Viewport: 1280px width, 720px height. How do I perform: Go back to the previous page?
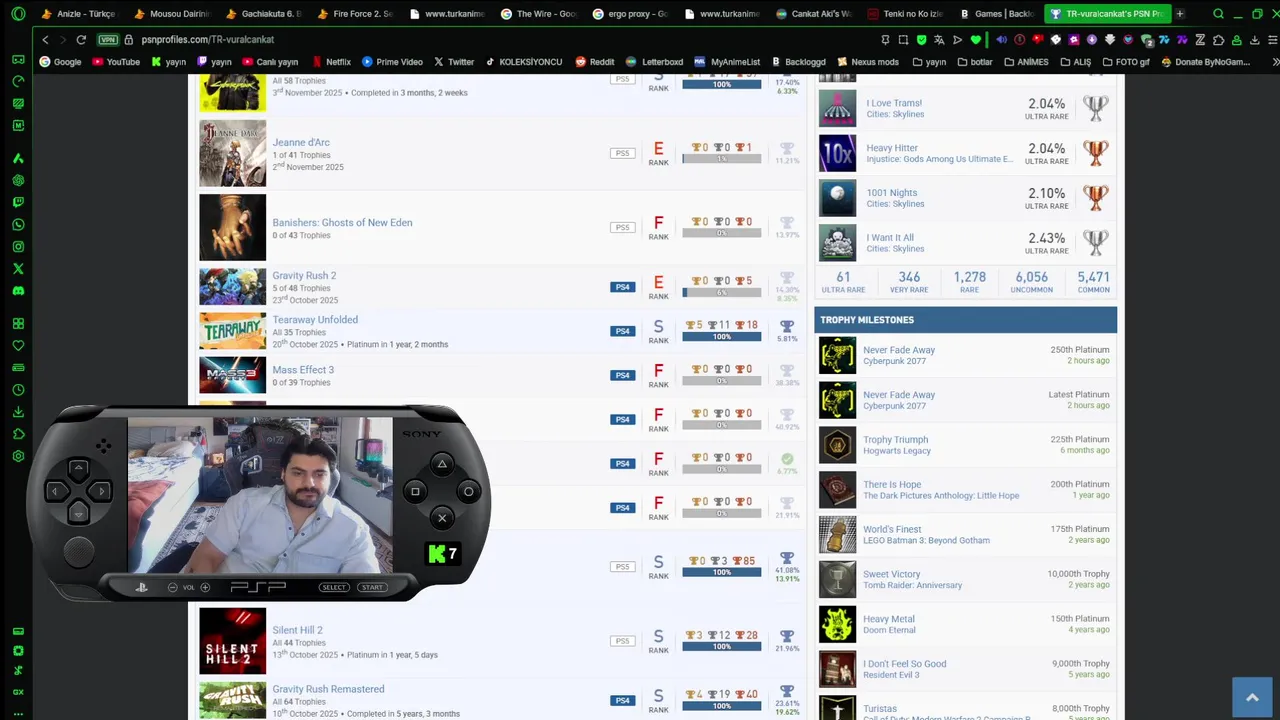tap(45, 40)
